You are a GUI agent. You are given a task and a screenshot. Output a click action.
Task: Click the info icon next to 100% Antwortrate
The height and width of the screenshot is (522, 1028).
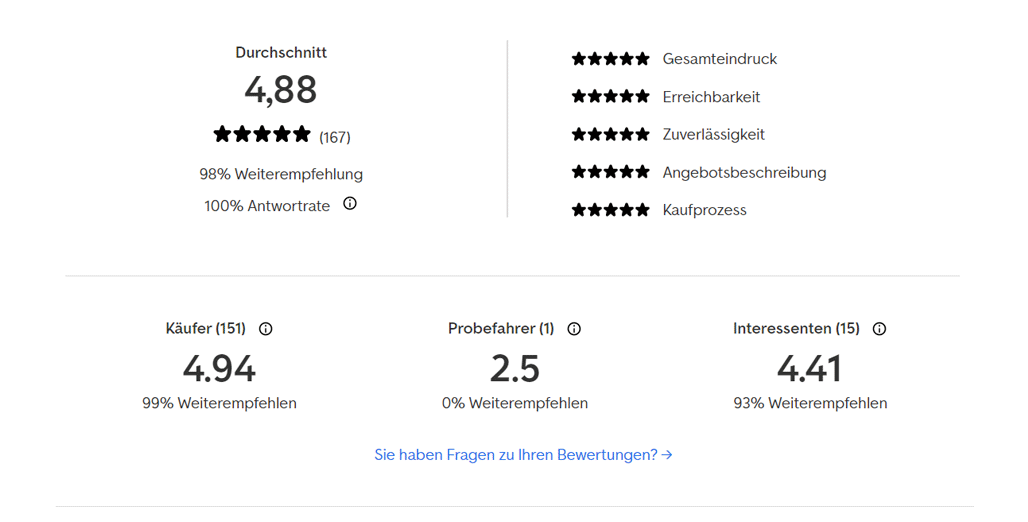point(350,203)
